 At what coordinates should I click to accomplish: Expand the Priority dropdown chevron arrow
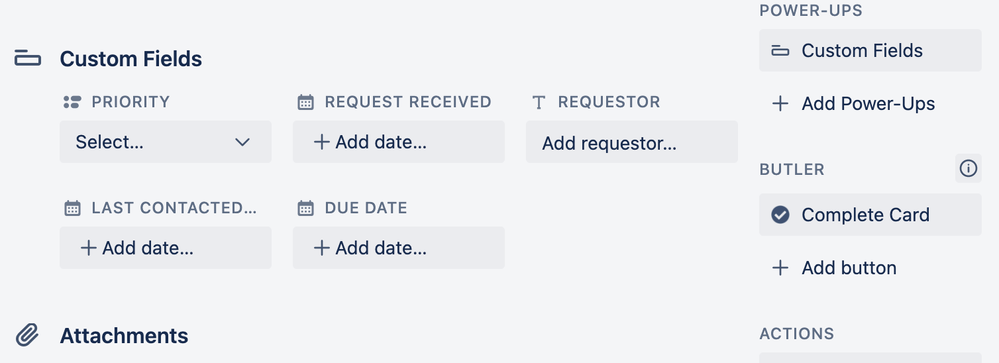click(x=242, y=142)
